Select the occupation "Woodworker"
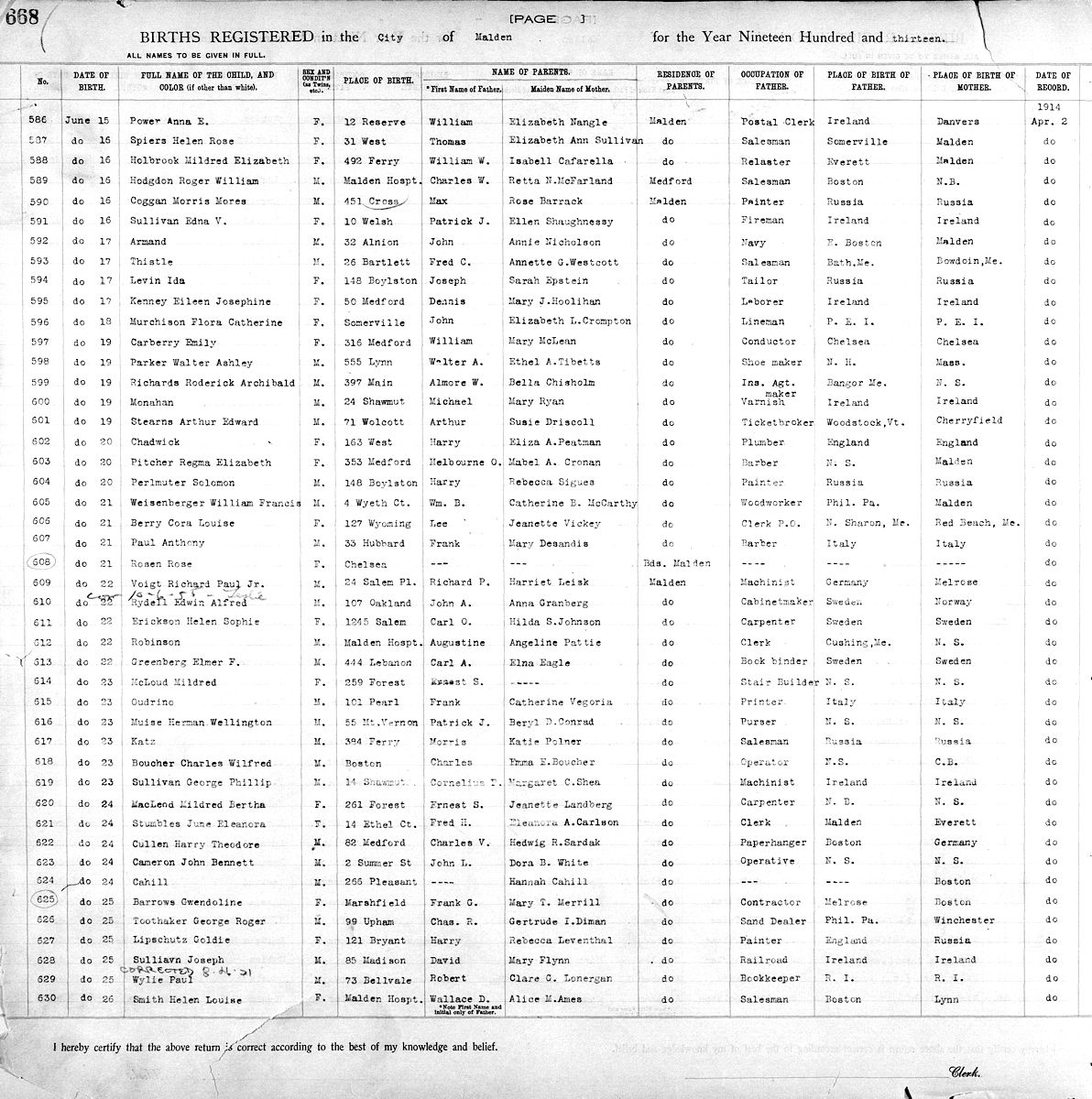This screenshot has width=1092, height=1099. pyautogui.click(x=771, y=503)
